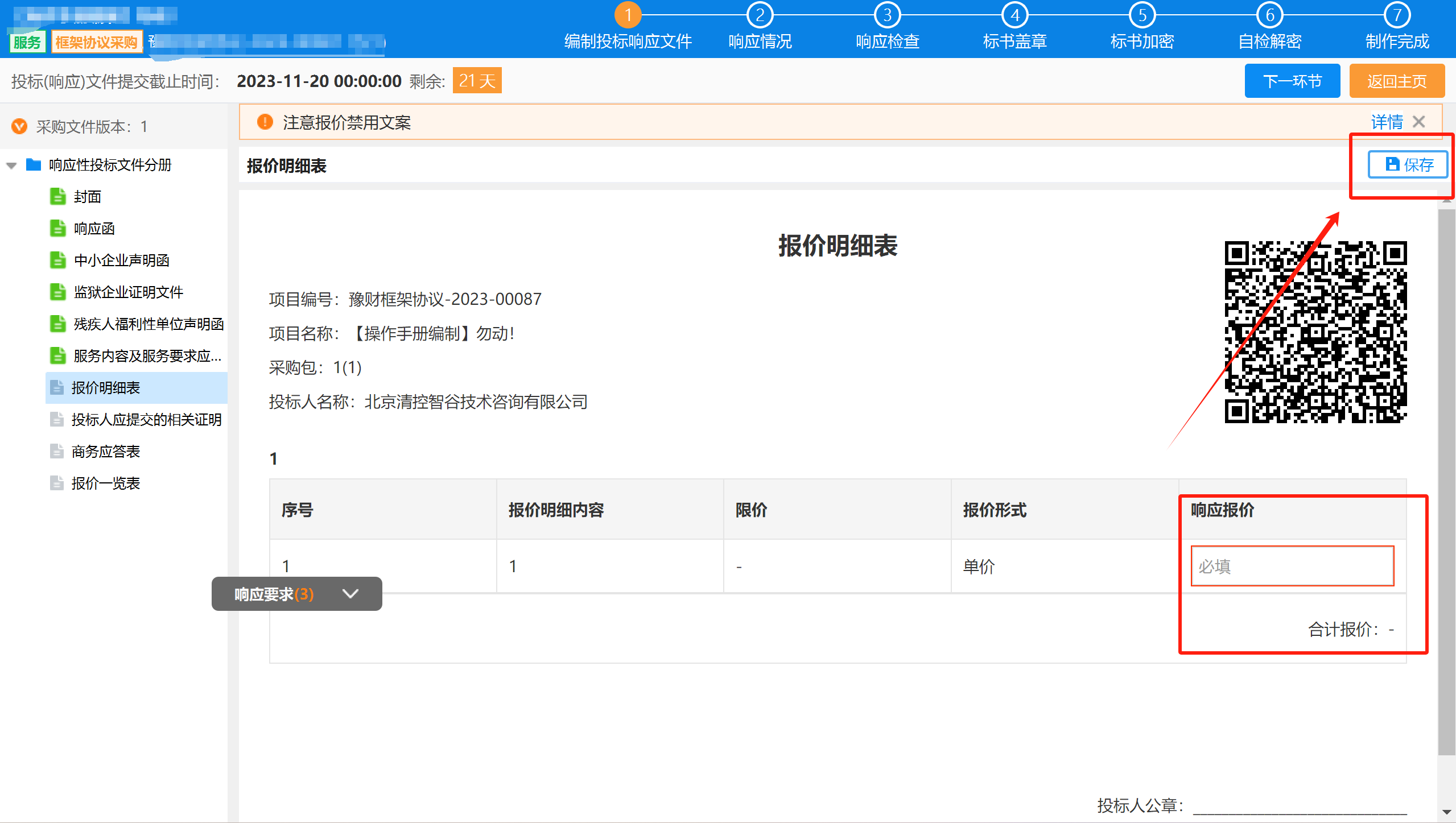Click the 投标人应提交的相关证明 document icon

click(57, 419)
